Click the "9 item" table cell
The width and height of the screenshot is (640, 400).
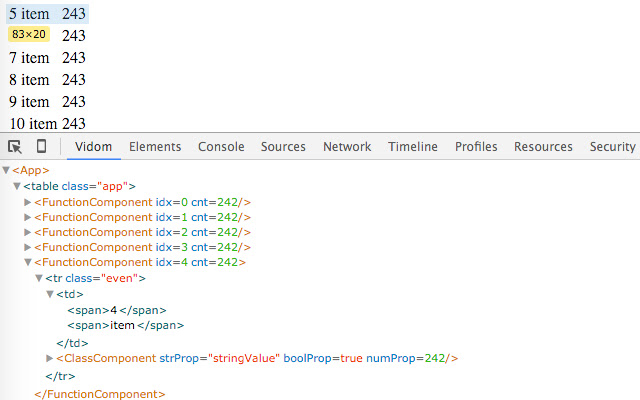(29, 102)
